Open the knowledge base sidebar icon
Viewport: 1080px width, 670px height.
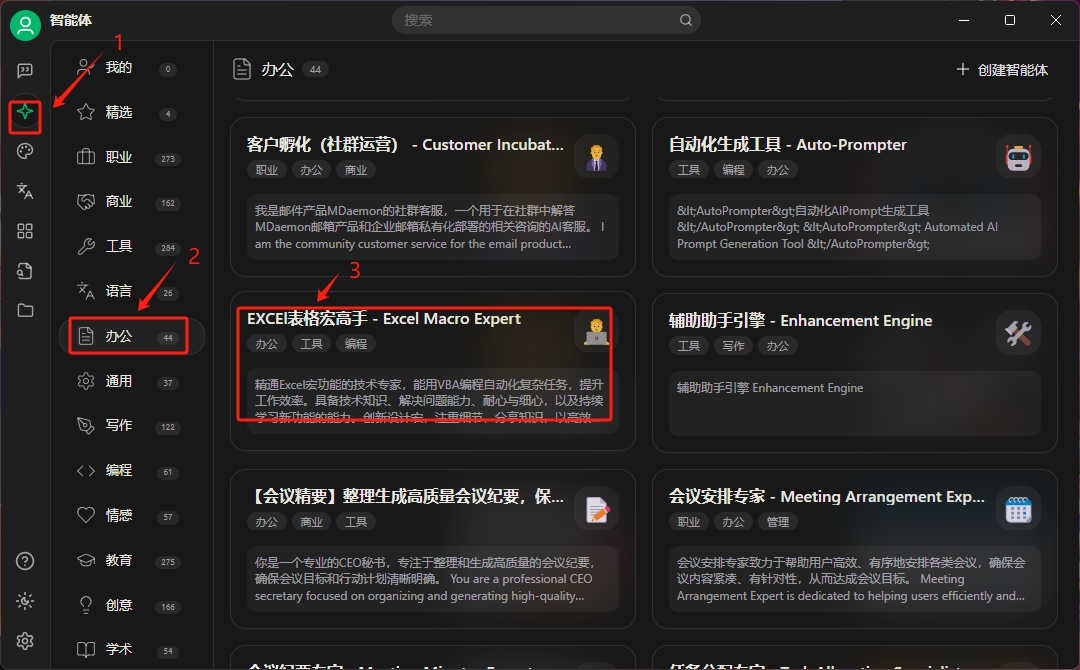(x=25, y=271)
